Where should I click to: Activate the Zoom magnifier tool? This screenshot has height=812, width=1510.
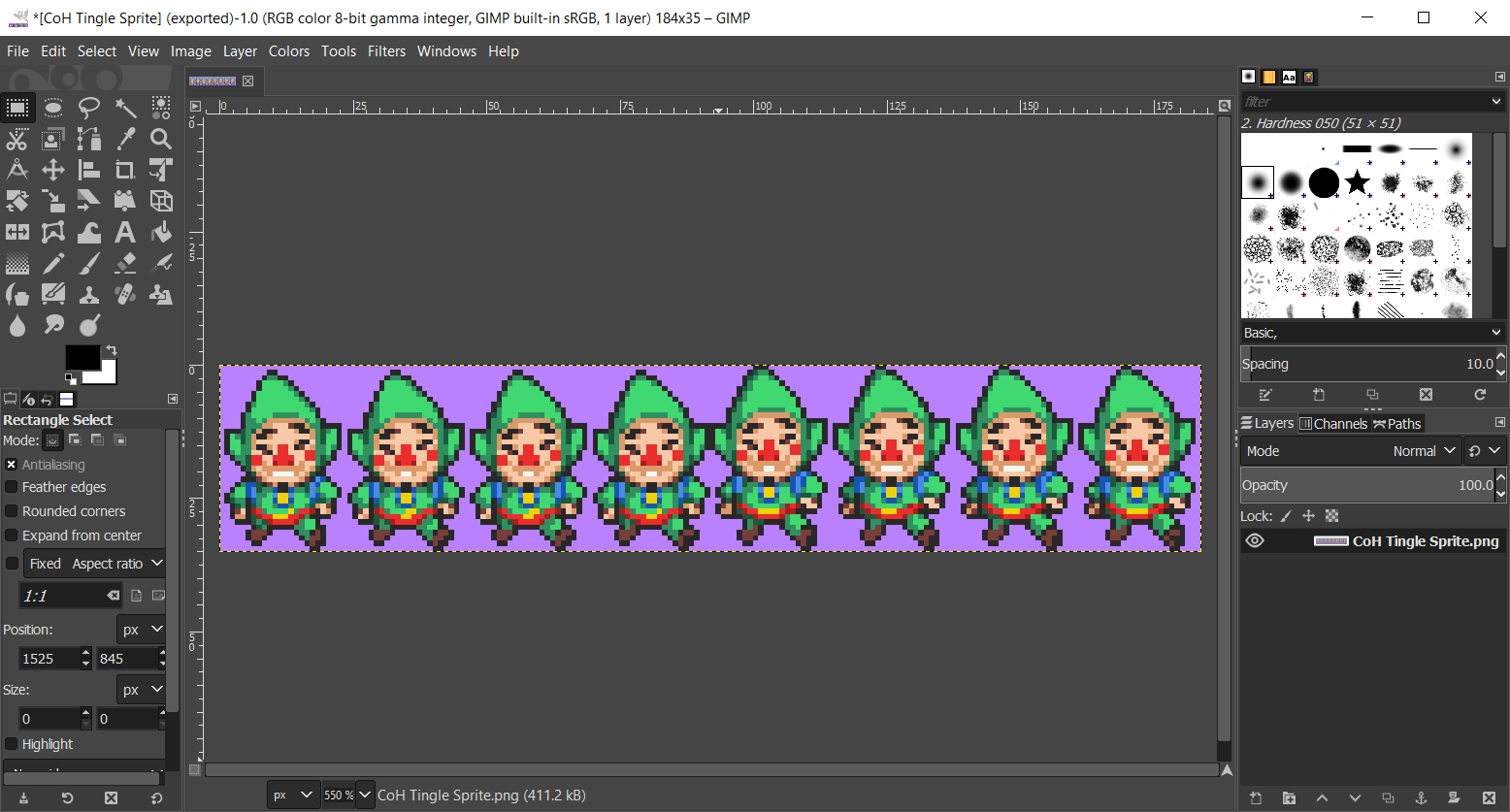[161, 139]
